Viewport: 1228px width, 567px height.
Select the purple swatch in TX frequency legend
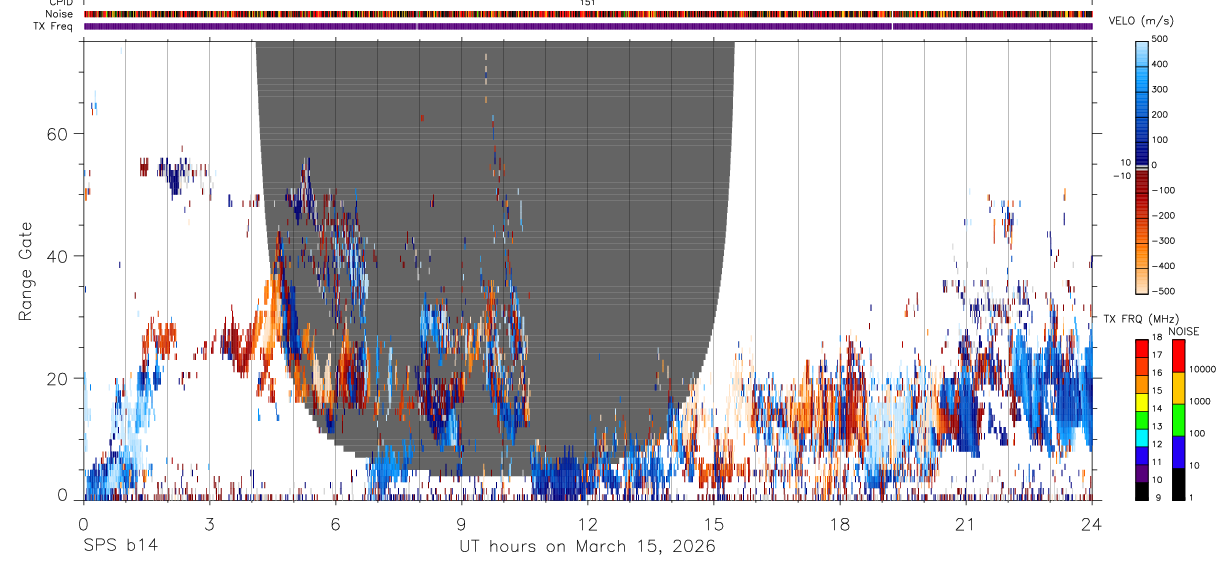coord(1142,473)
